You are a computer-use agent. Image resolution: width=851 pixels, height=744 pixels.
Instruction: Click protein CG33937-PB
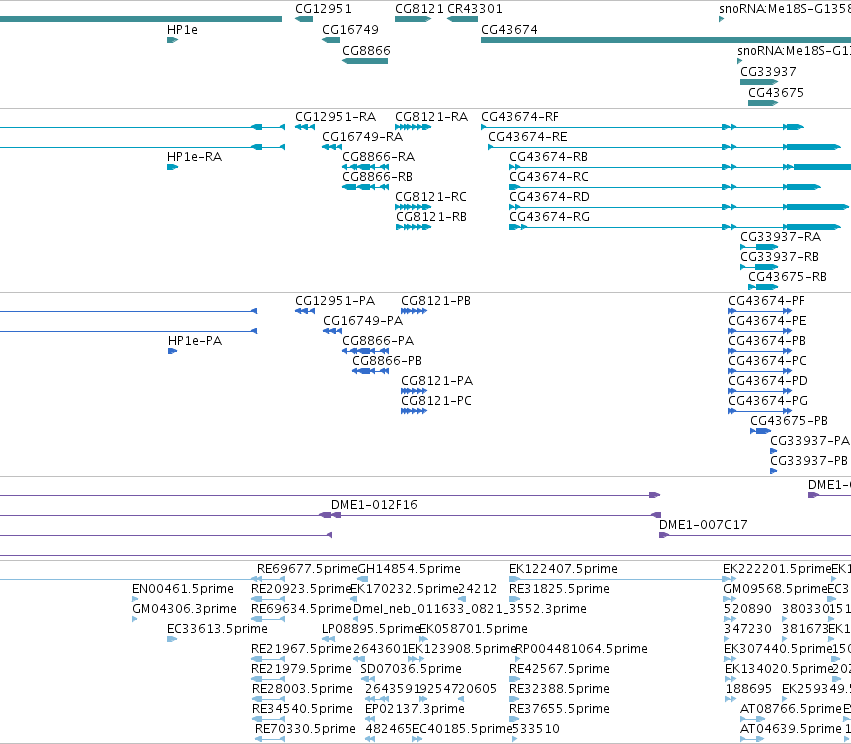(809, 461)
